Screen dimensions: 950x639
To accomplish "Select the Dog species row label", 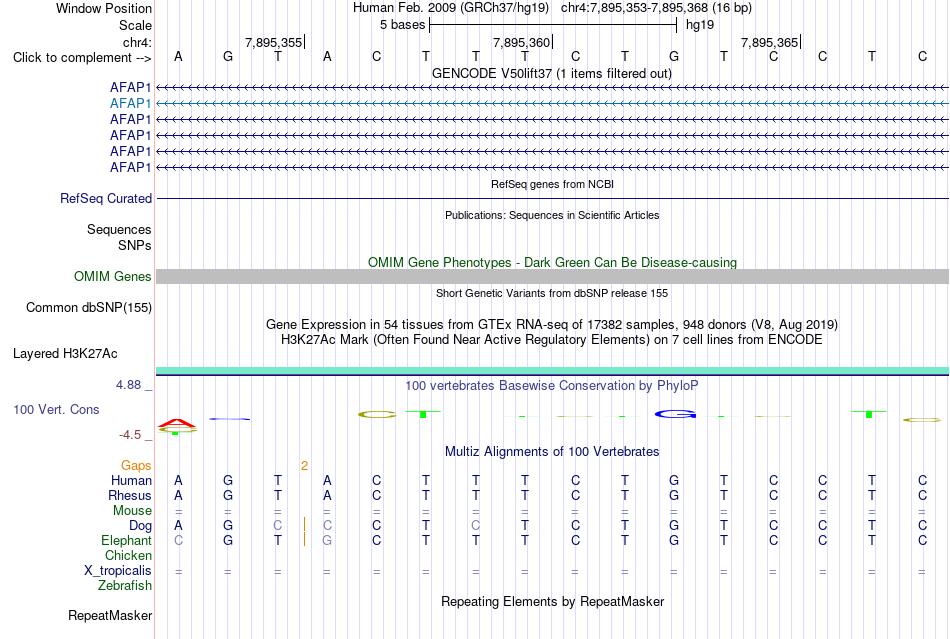I will click(140, 526).
